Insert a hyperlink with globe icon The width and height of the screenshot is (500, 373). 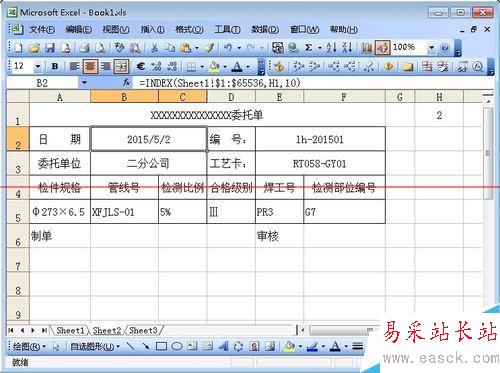pyautogui.click(x=293, y=48)
